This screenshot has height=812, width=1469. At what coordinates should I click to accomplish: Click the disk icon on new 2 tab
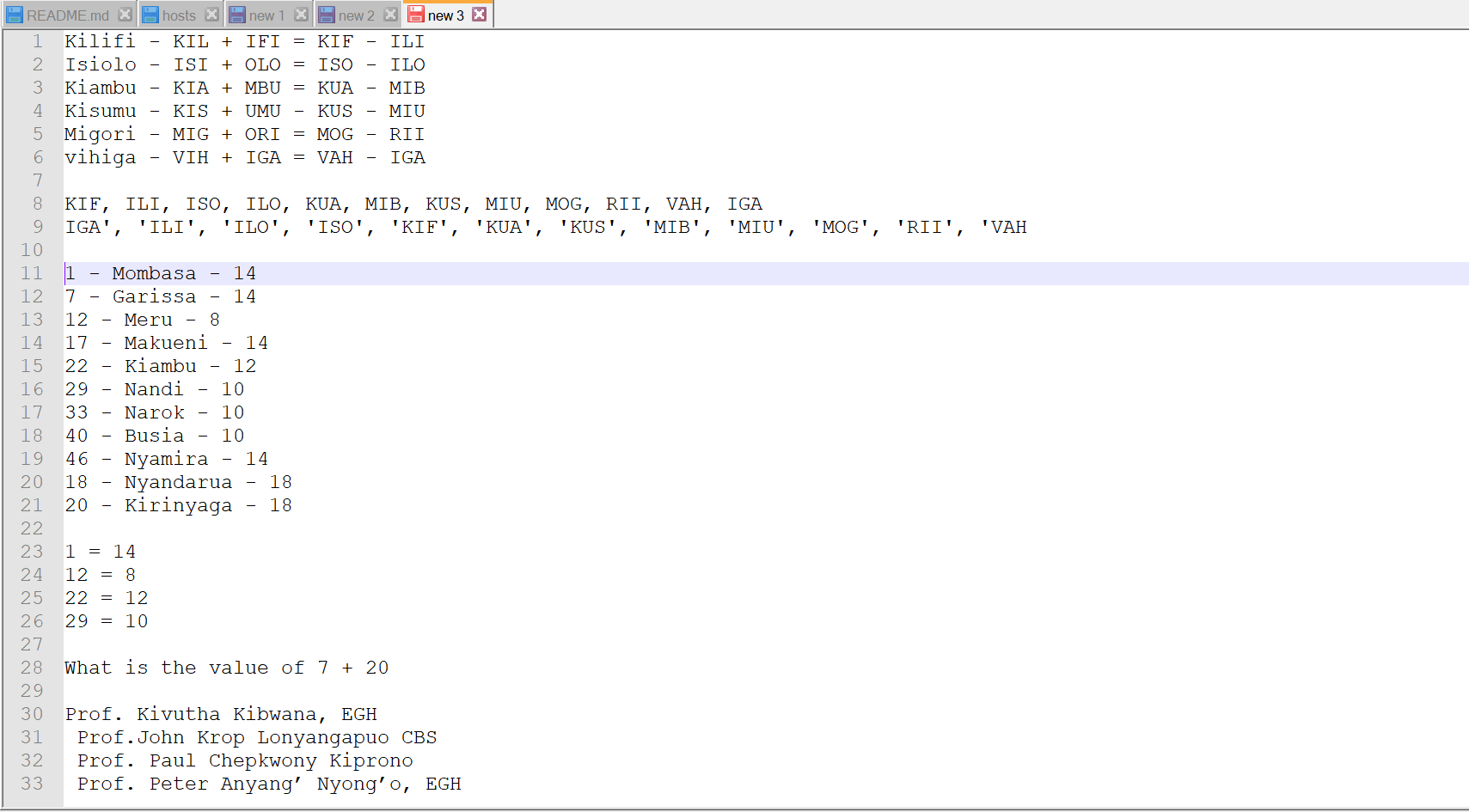(327, 15)
